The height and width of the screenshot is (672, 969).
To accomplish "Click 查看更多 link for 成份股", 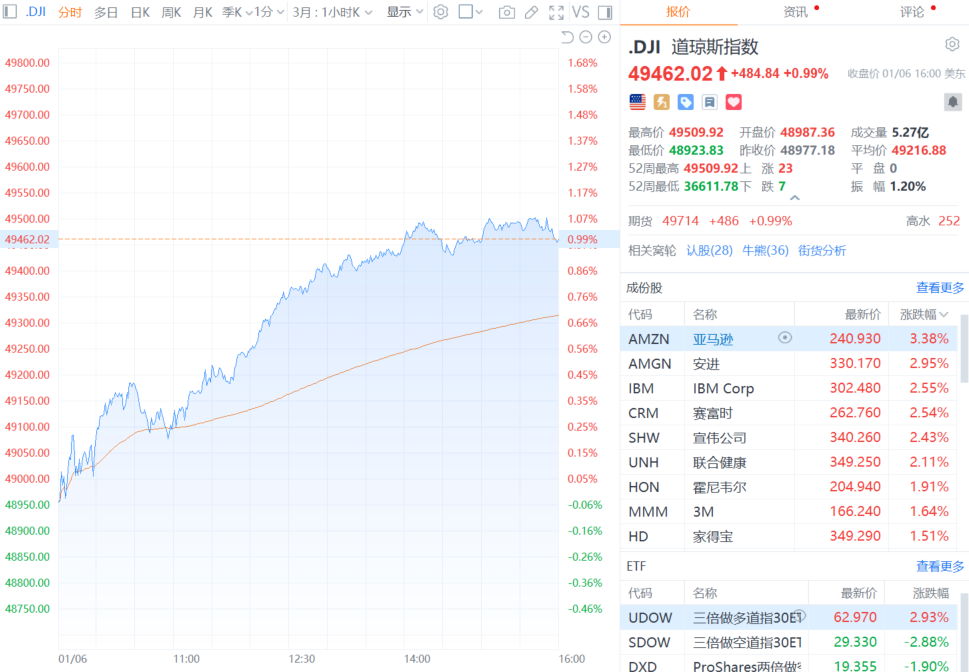I will tap(940, 288).
